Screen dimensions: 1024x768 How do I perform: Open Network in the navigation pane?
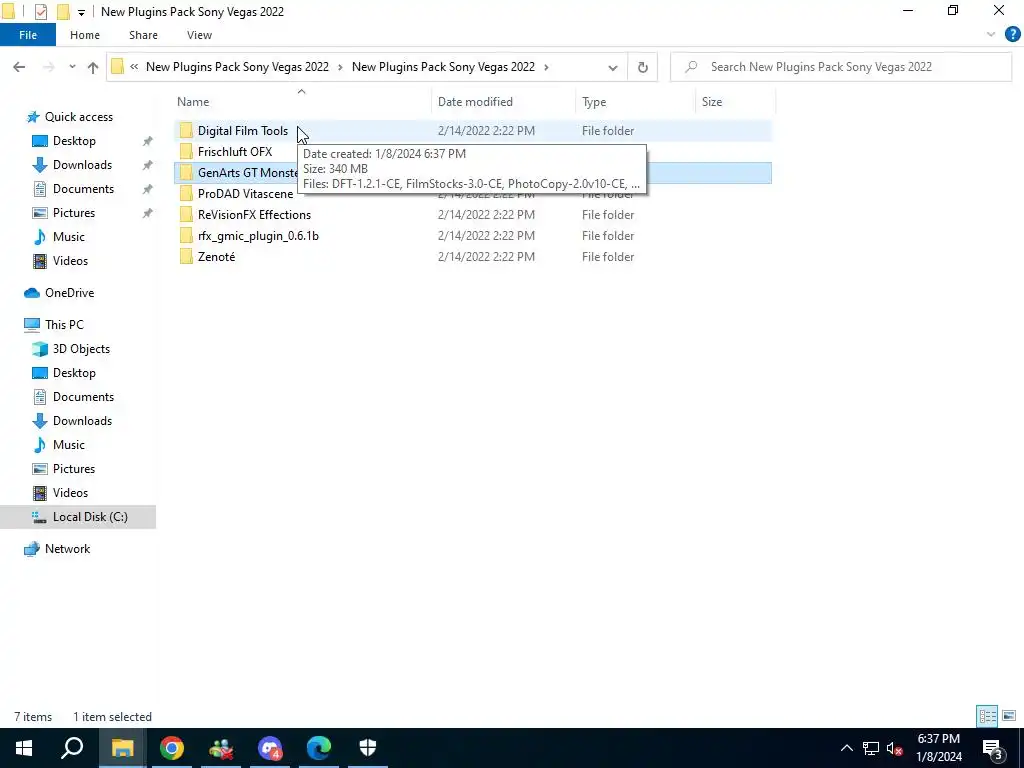[67, 549]
